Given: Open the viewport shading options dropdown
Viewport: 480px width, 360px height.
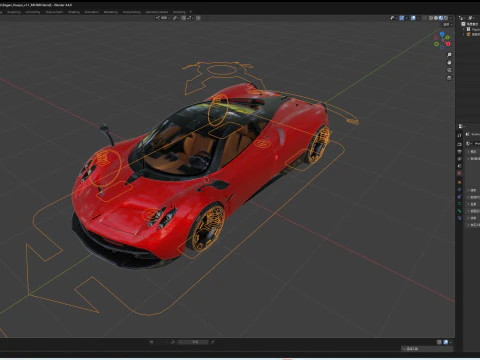Looking at the screenshot, I should pyautogui.click(x=451, y=18).
